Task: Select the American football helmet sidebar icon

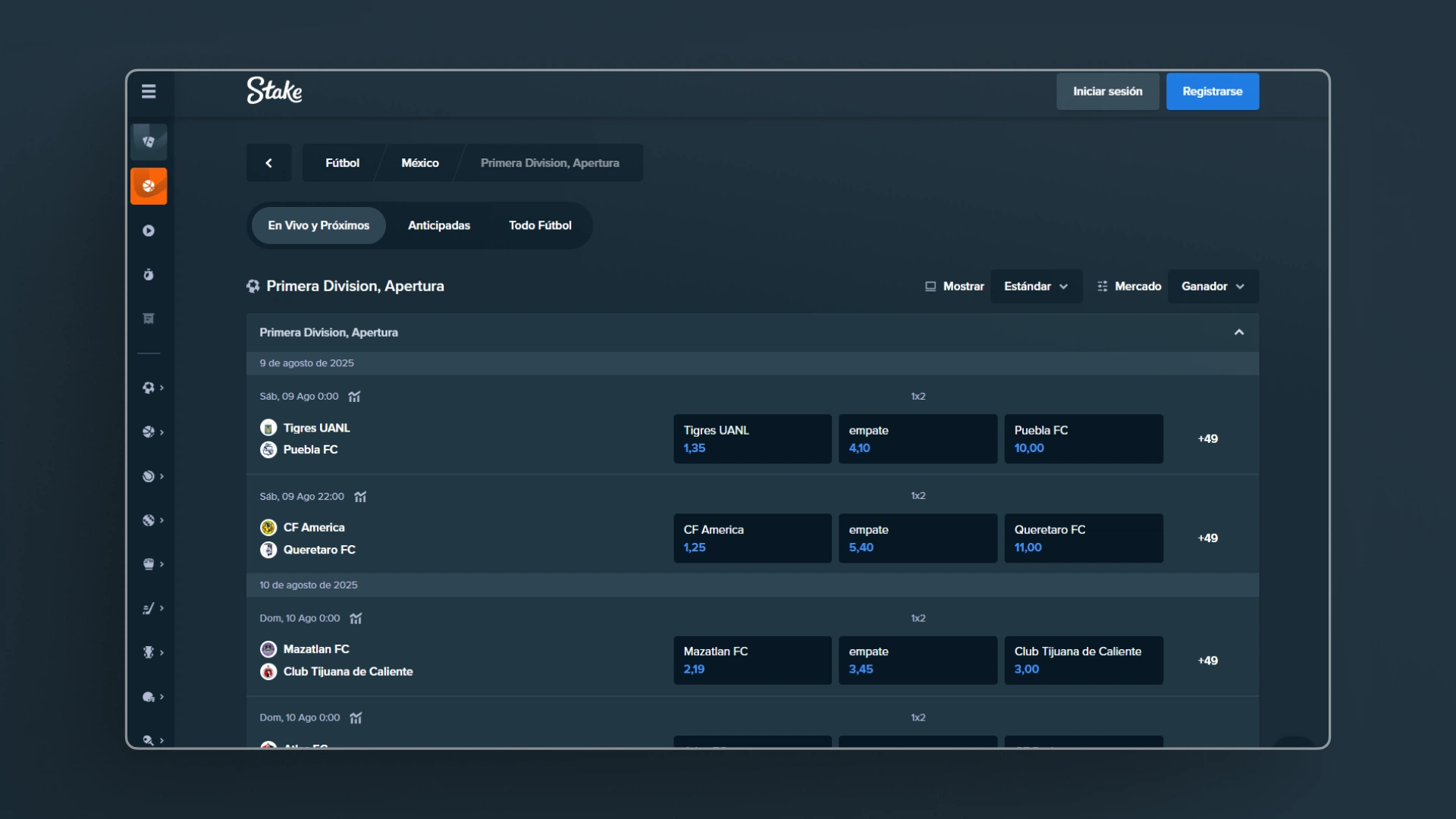Action: coord(148,697)
